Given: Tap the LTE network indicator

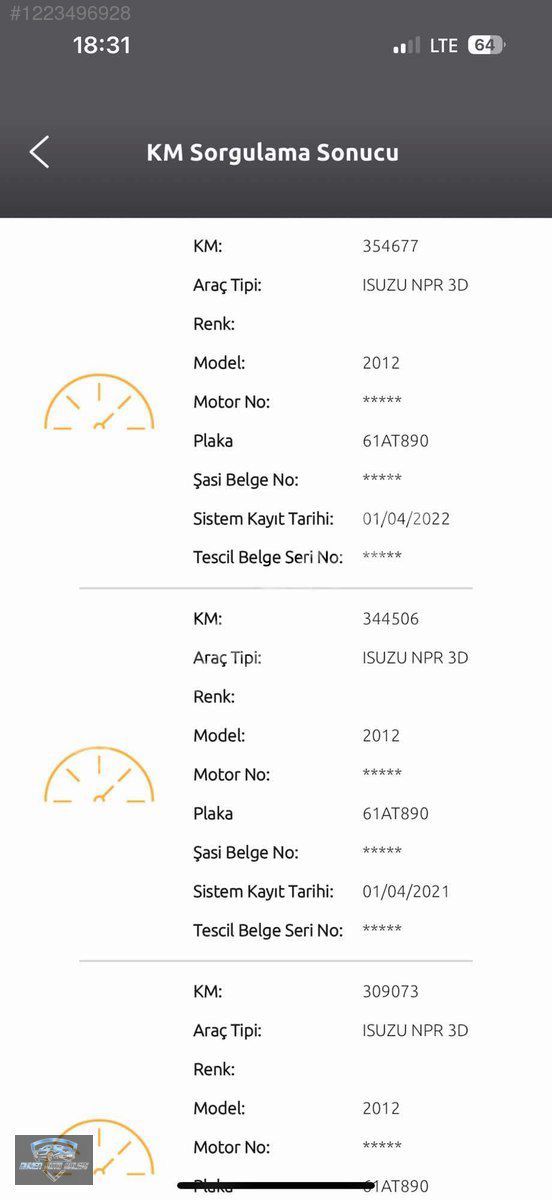Looking at the screenshot, I should [444, 46].
